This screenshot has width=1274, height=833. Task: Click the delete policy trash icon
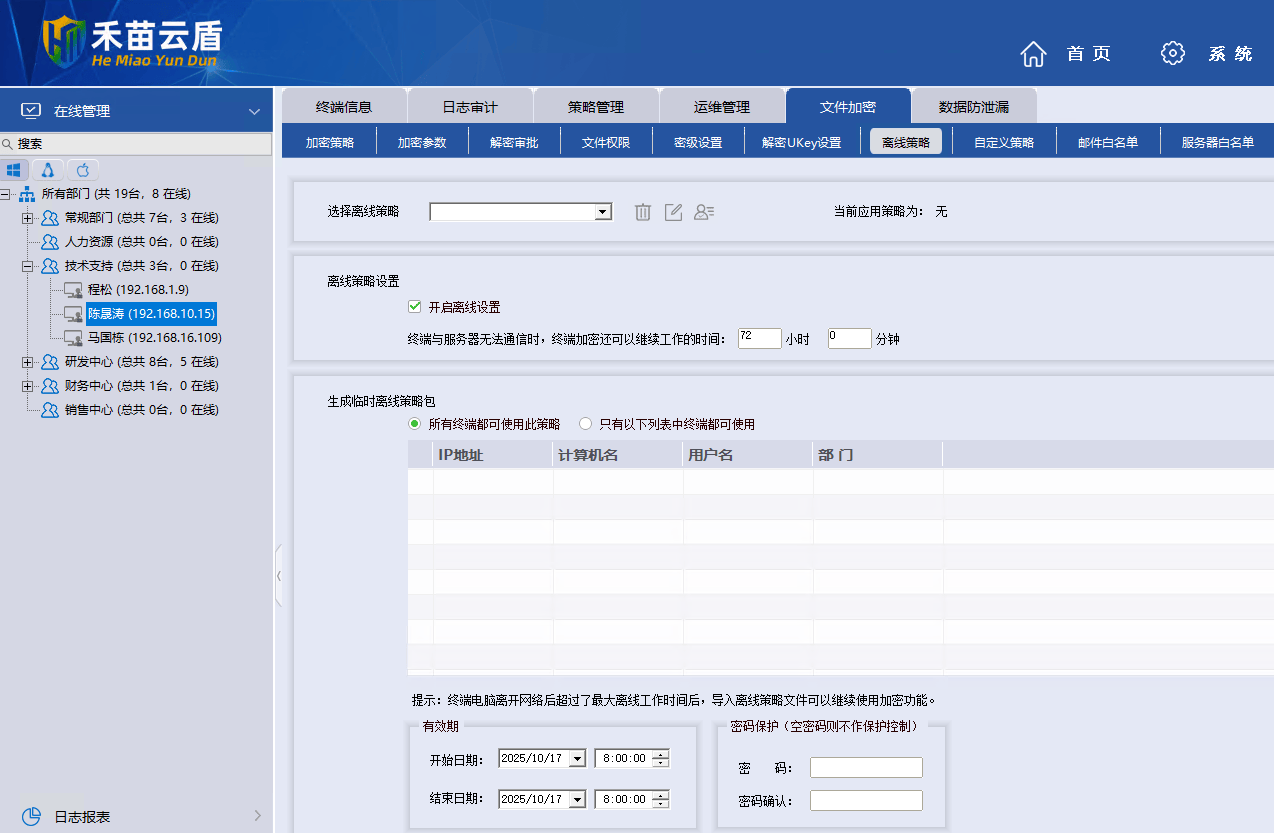[643, 212]
